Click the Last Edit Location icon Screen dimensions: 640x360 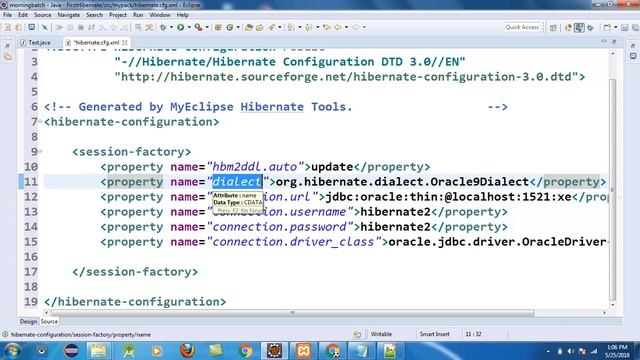(x=326, y=27)
